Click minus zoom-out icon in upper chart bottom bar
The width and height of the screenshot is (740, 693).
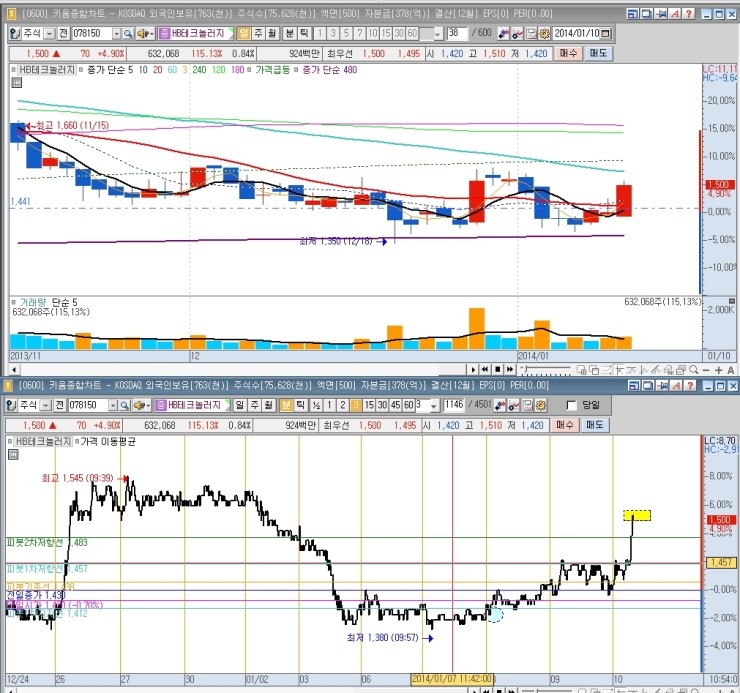706,370
